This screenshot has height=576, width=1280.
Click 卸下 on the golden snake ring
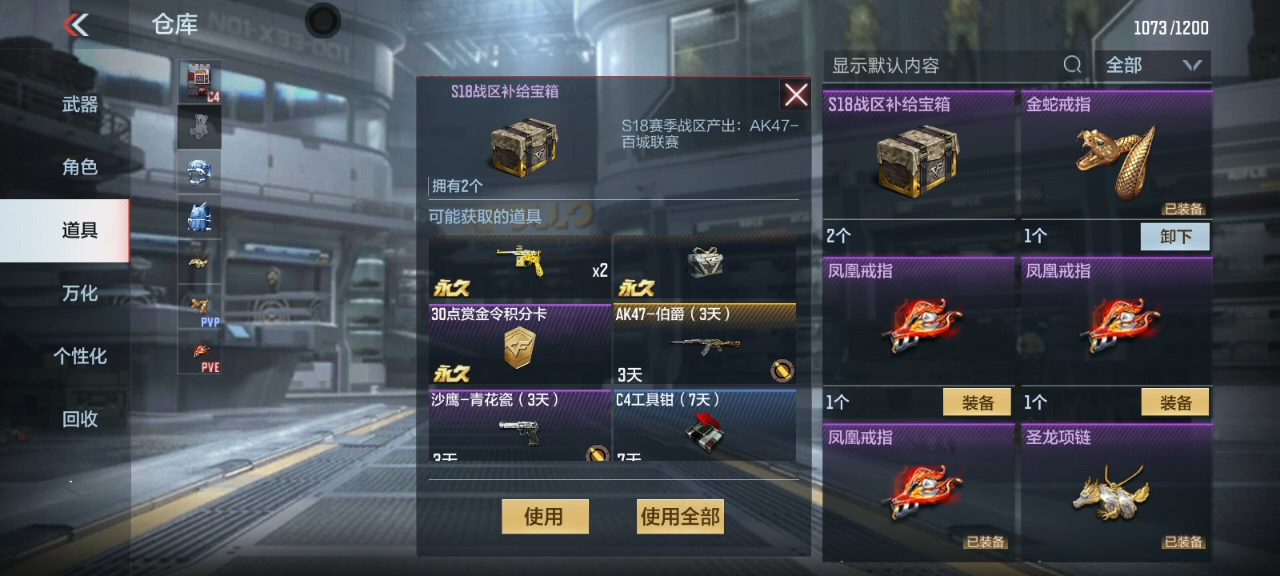[1175, 236]
